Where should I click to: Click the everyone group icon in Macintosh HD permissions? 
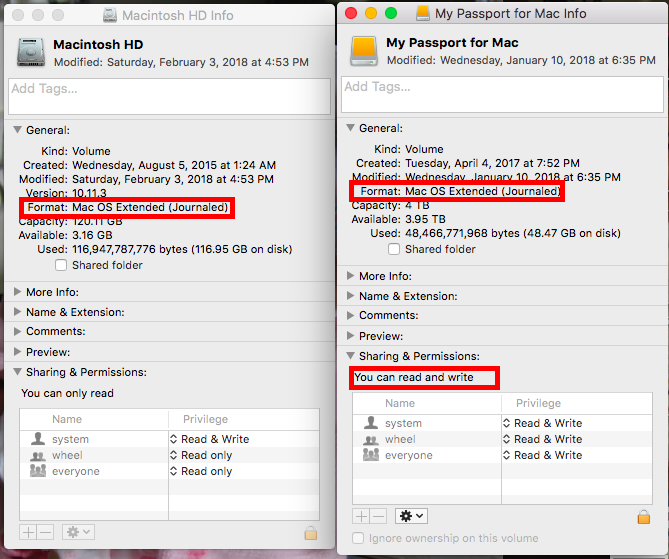(38, 471)
